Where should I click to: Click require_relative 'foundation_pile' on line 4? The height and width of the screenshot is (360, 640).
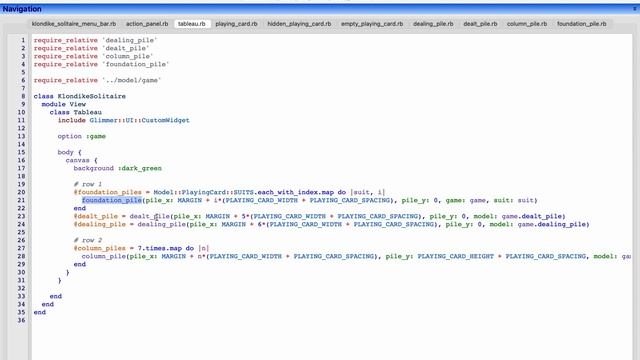(x=101, y=64)
